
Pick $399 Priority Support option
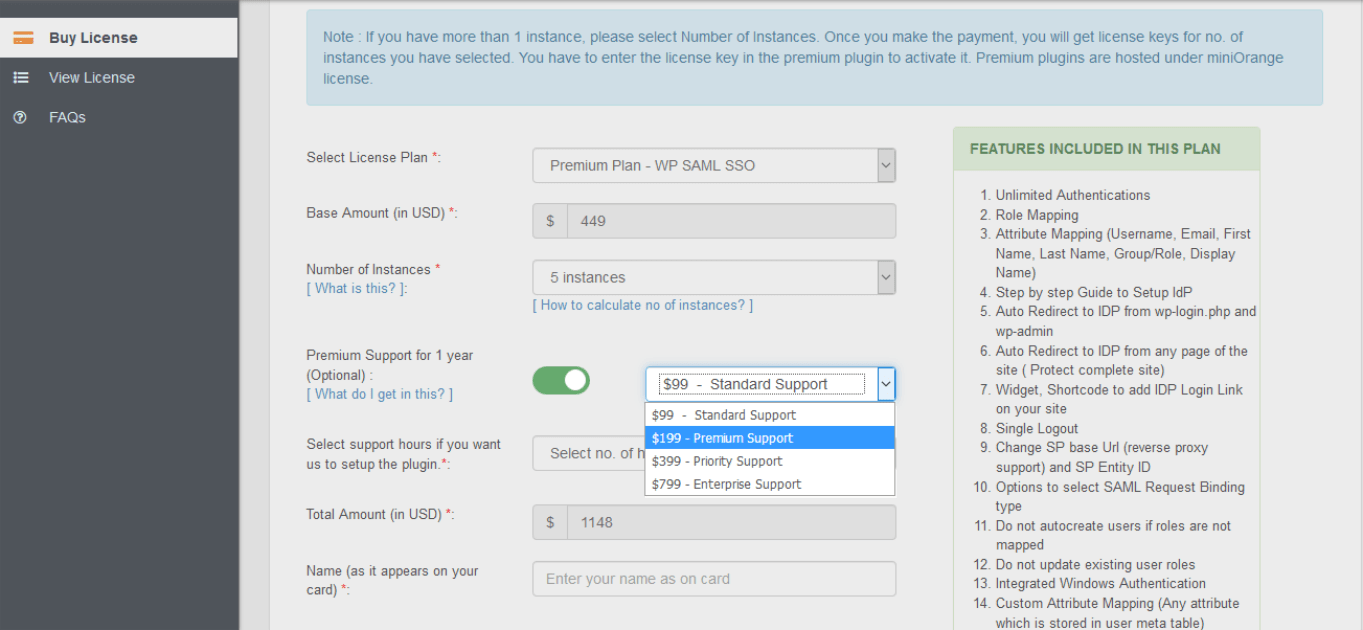770,461
